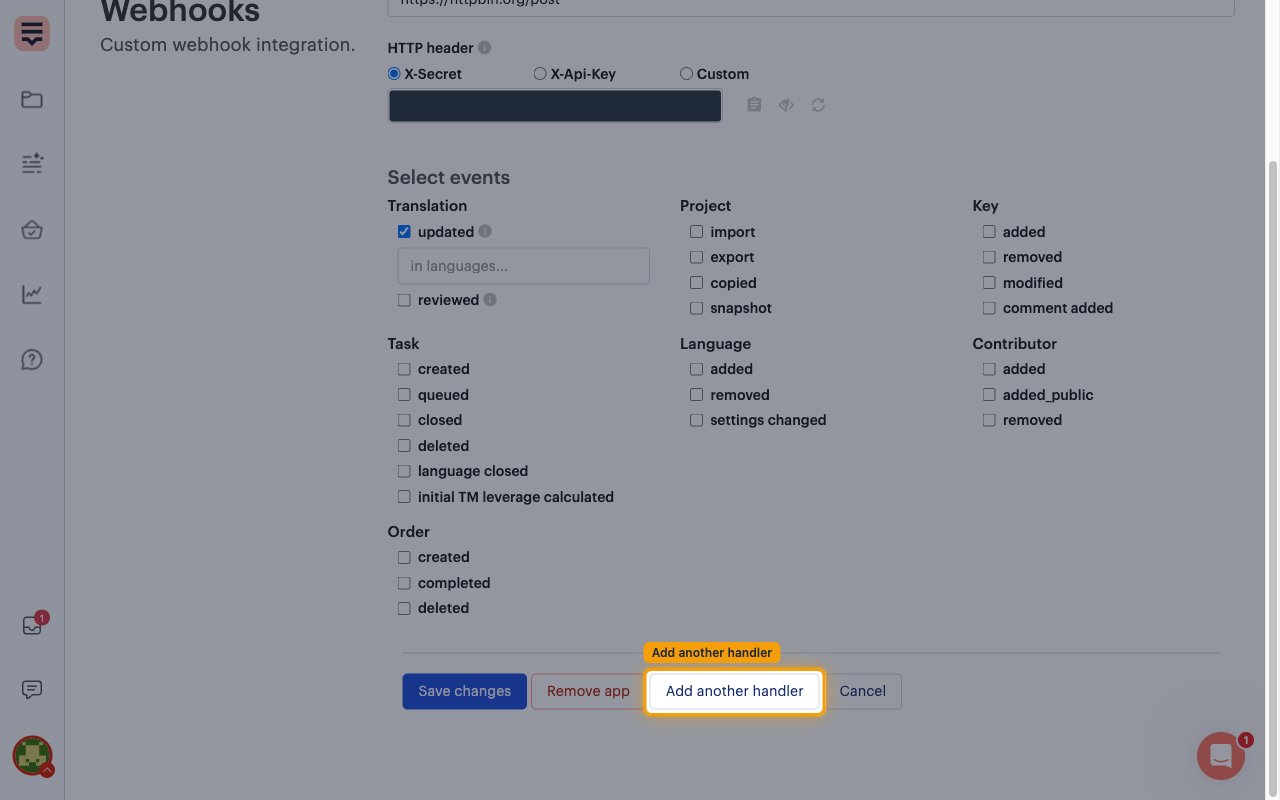
Task: Check the Task language closed checkbox
Action: 404,471
